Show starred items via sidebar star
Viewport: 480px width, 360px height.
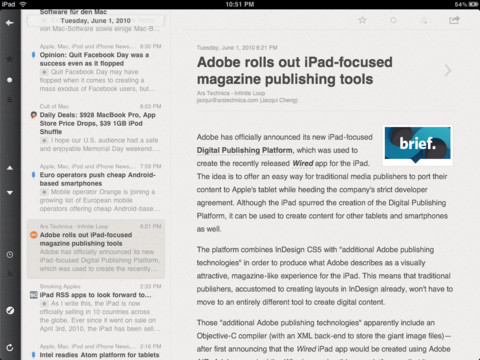pos(10,59)
